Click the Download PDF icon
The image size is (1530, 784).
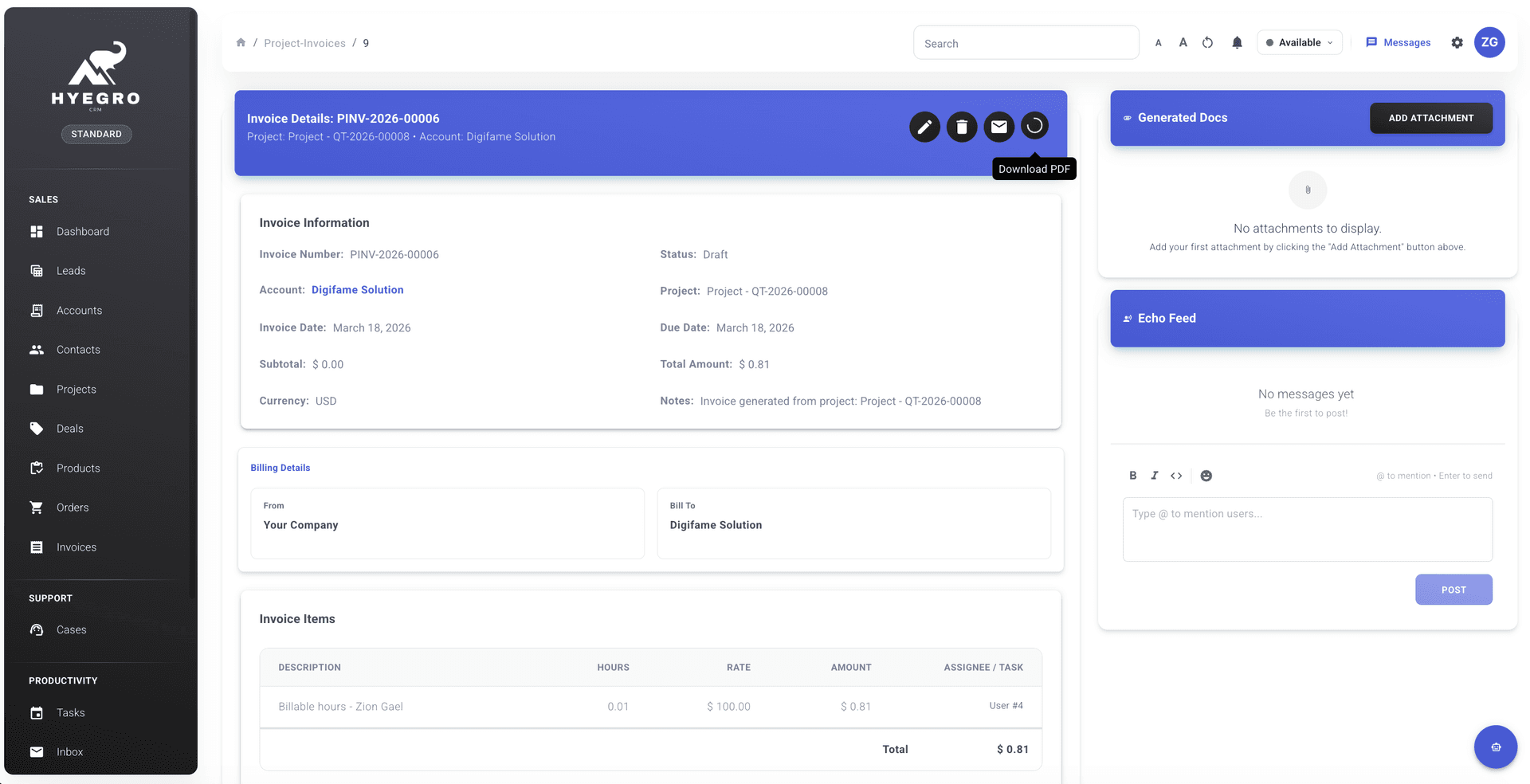(x=1034, y=126)
